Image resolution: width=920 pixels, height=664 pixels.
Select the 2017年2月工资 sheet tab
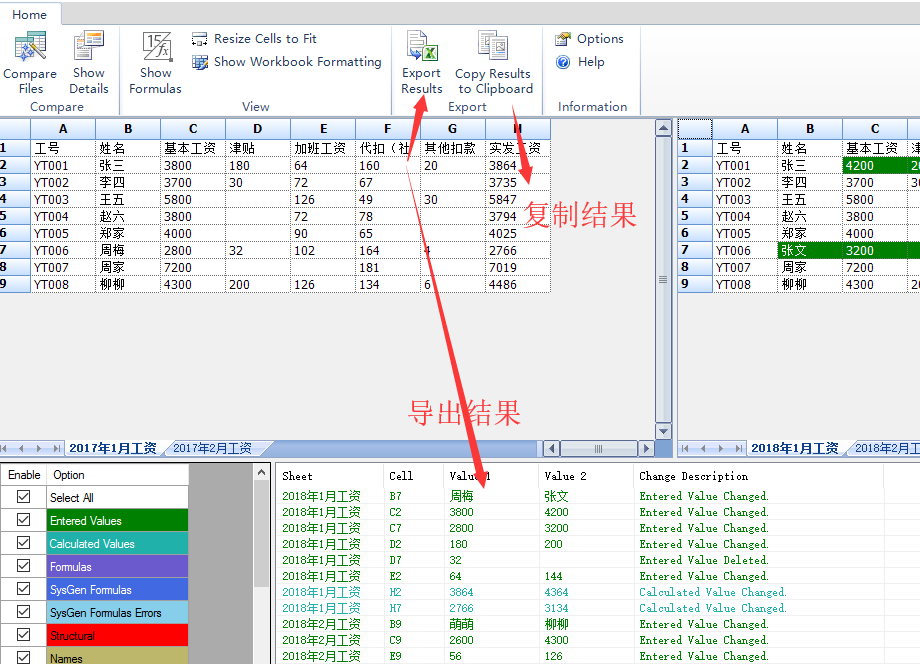[212, 448]
